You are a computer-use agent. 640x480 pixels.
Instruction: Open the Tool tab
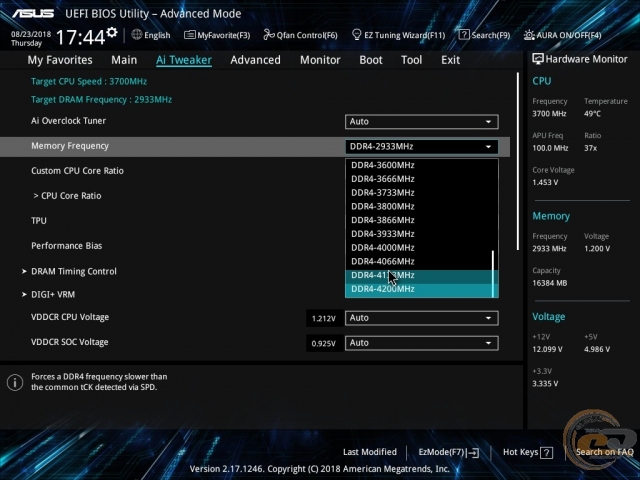[x=411, y=60]
